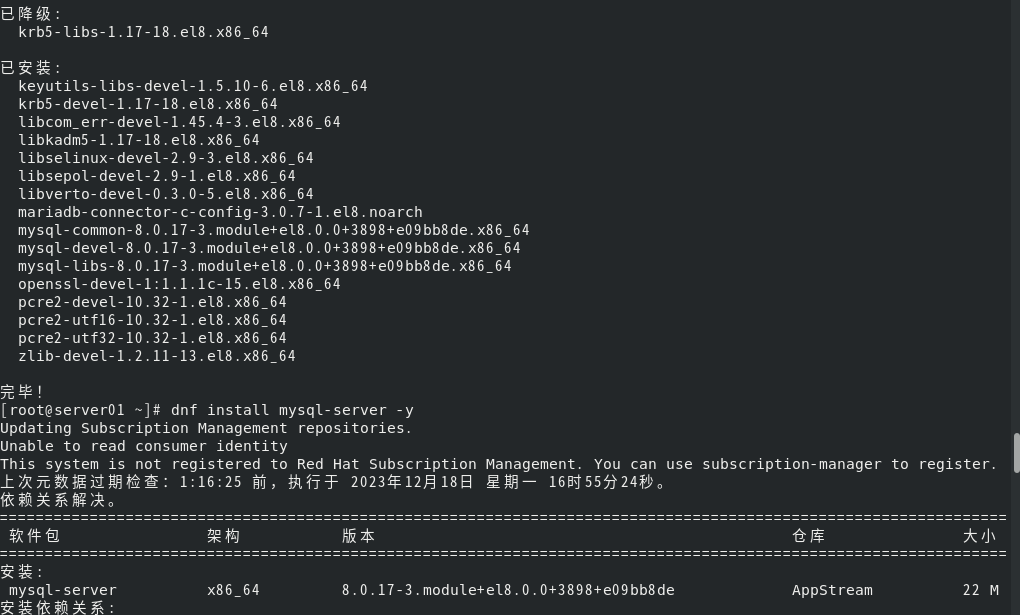Click the libcom_err-devel package line

point(179,122)
